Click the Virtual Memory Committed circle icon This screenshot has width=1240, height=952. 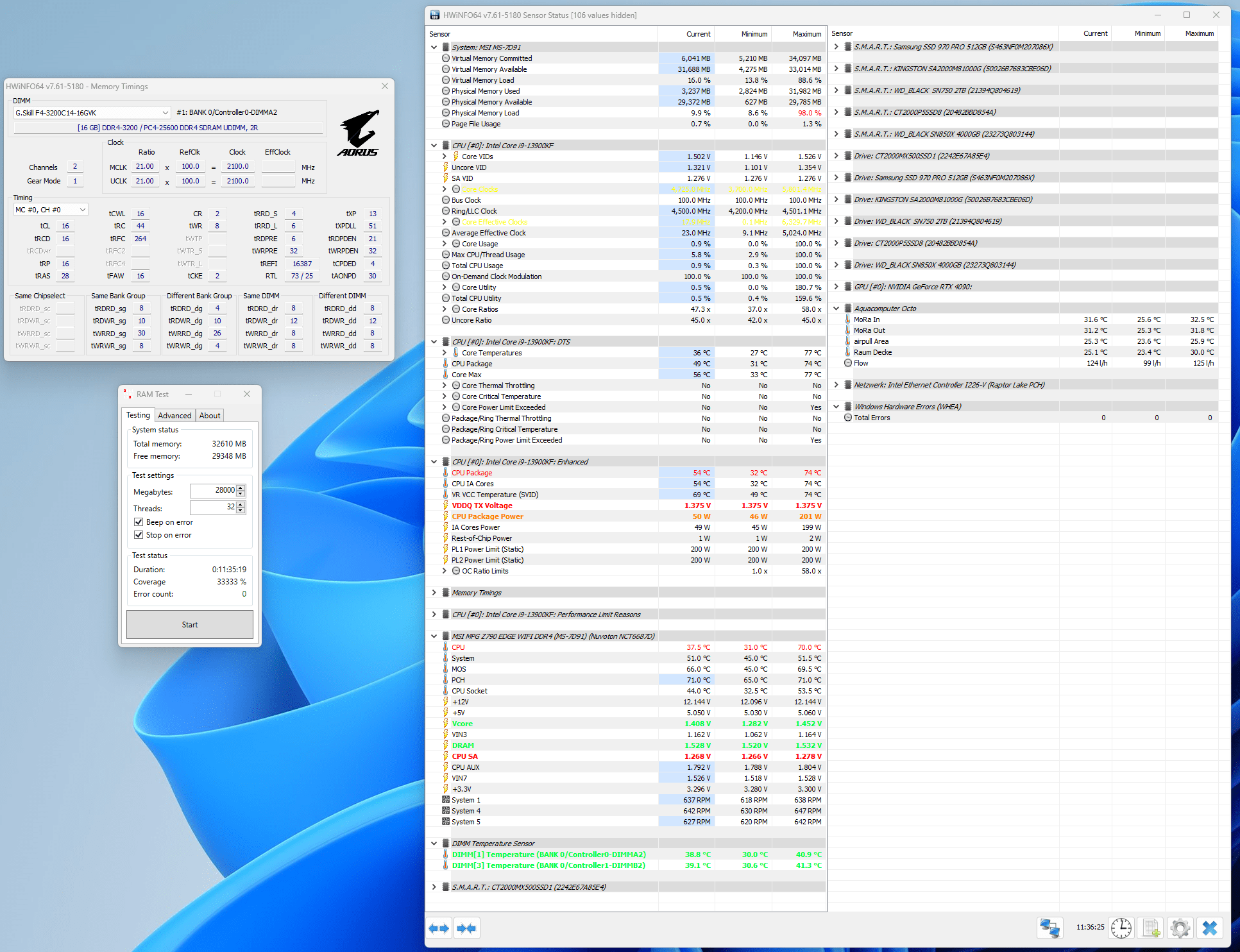tap(445, 58)
